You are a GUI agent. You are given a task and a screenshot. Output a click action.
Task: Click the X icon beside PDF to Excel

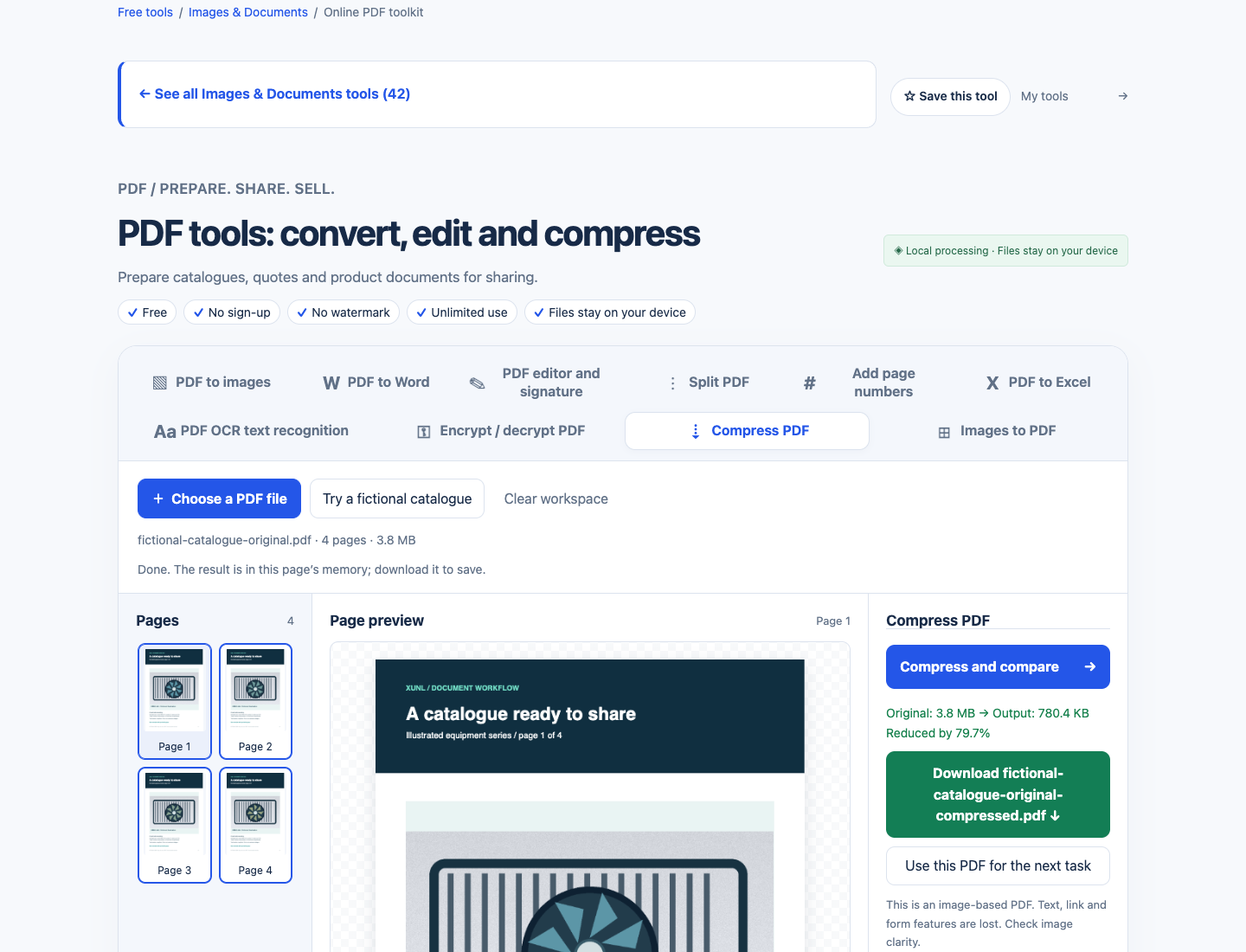point(992,383)
